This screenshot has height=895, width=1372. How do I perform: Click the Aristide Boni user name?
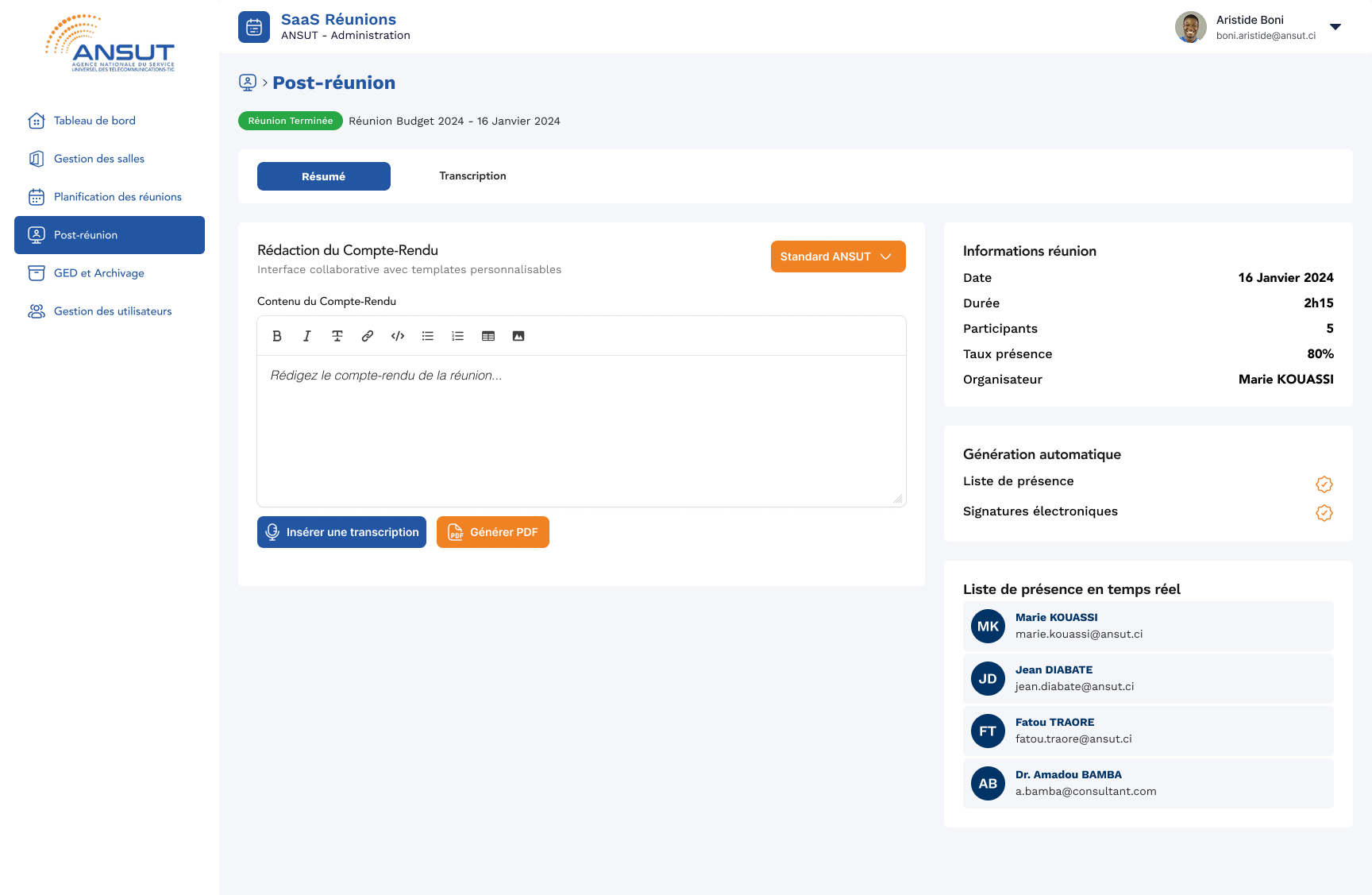coord(1250,20)
